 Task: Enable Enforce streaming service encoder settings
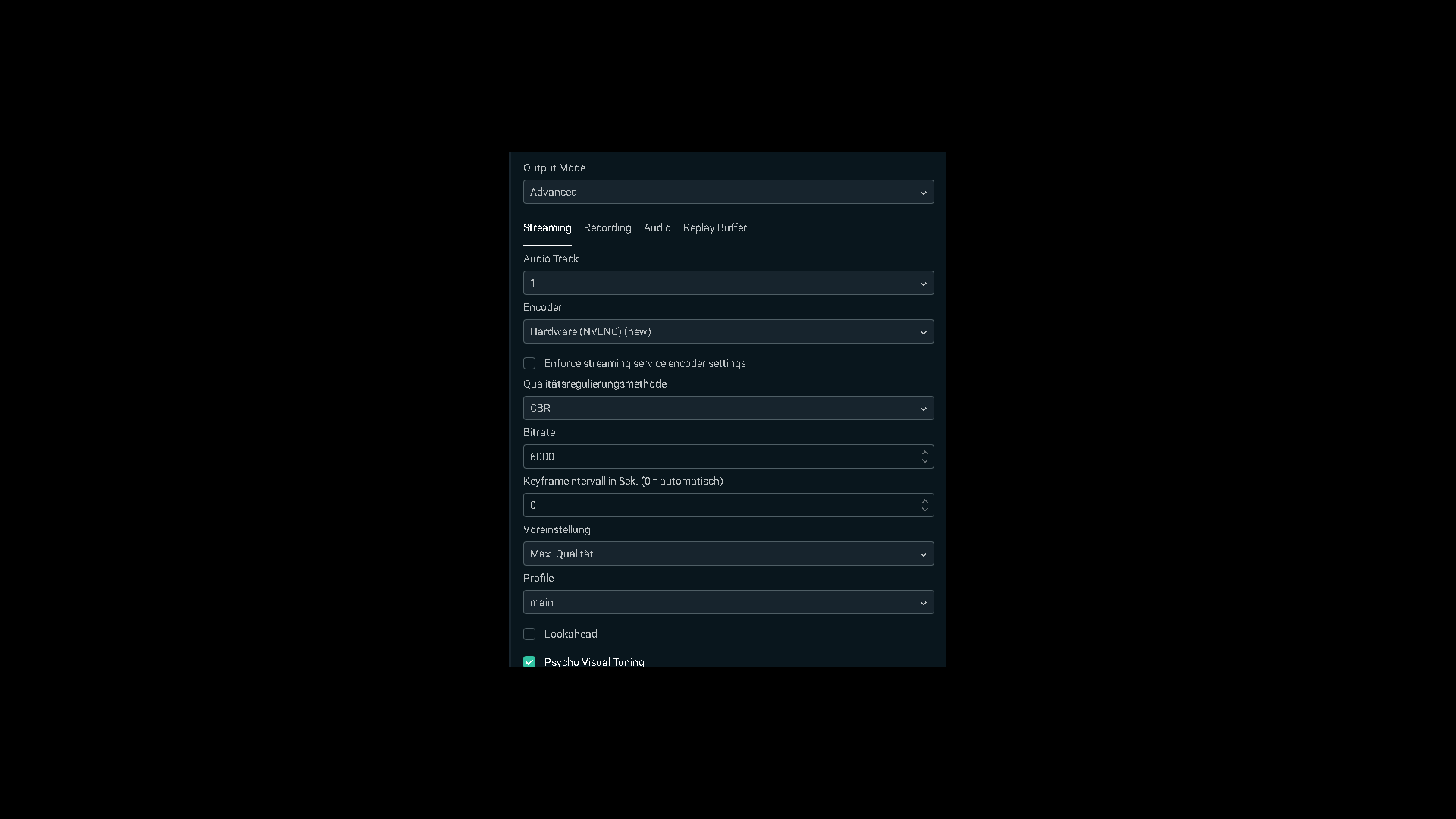click(529, 363)
